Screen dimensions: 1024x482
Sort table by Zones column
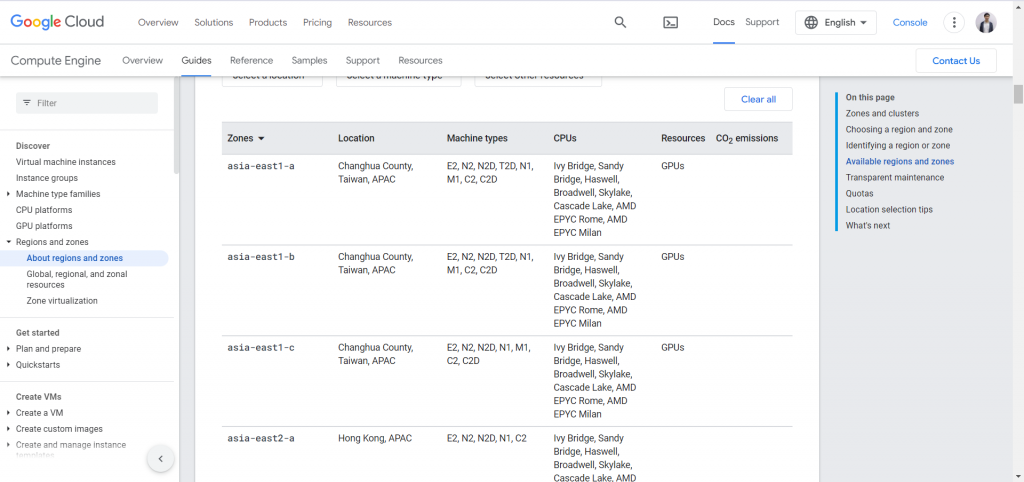coord(246,138)
